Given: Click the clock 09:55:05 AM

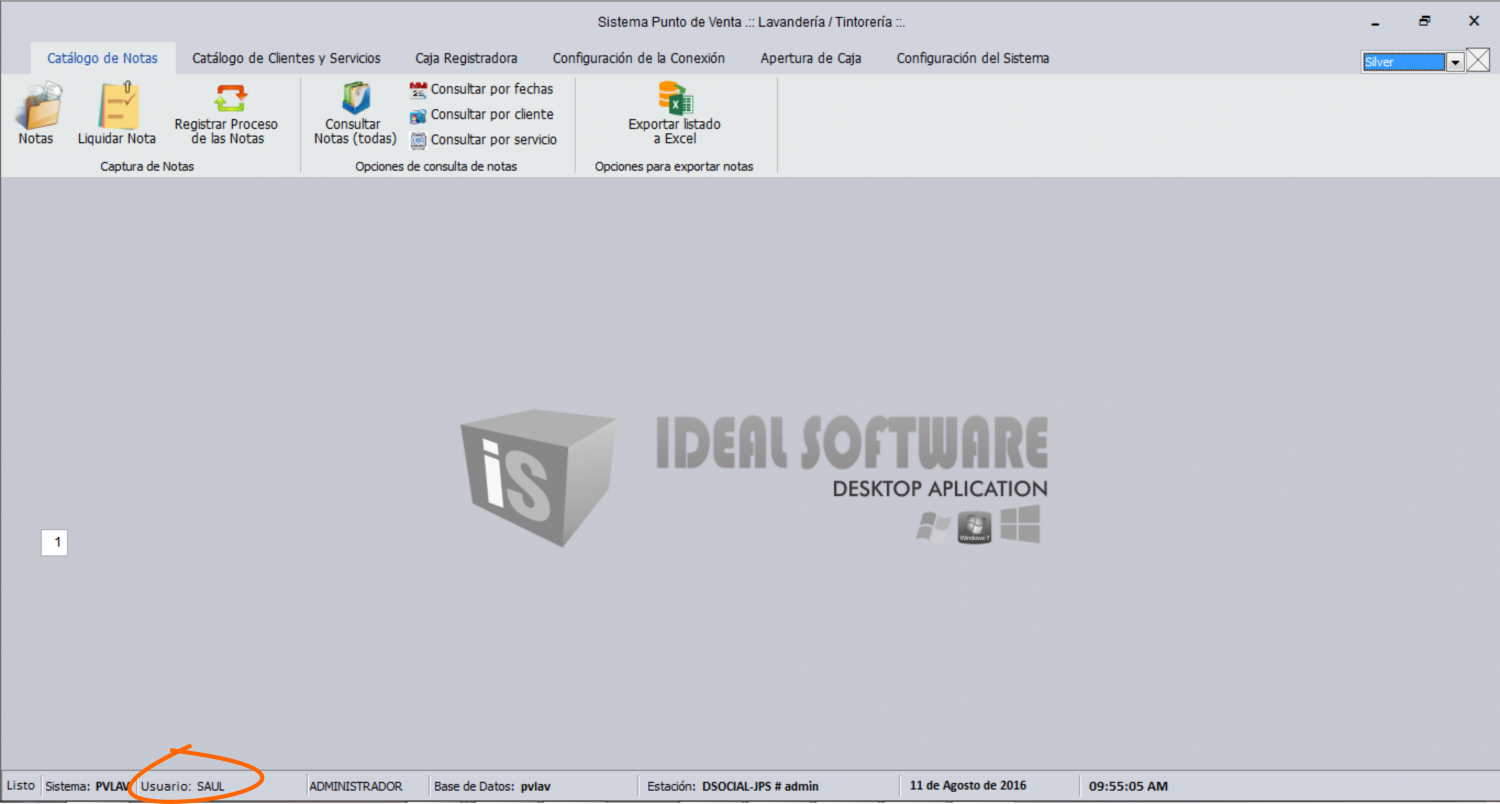Looking at the screenshot, I should 1128,786.
